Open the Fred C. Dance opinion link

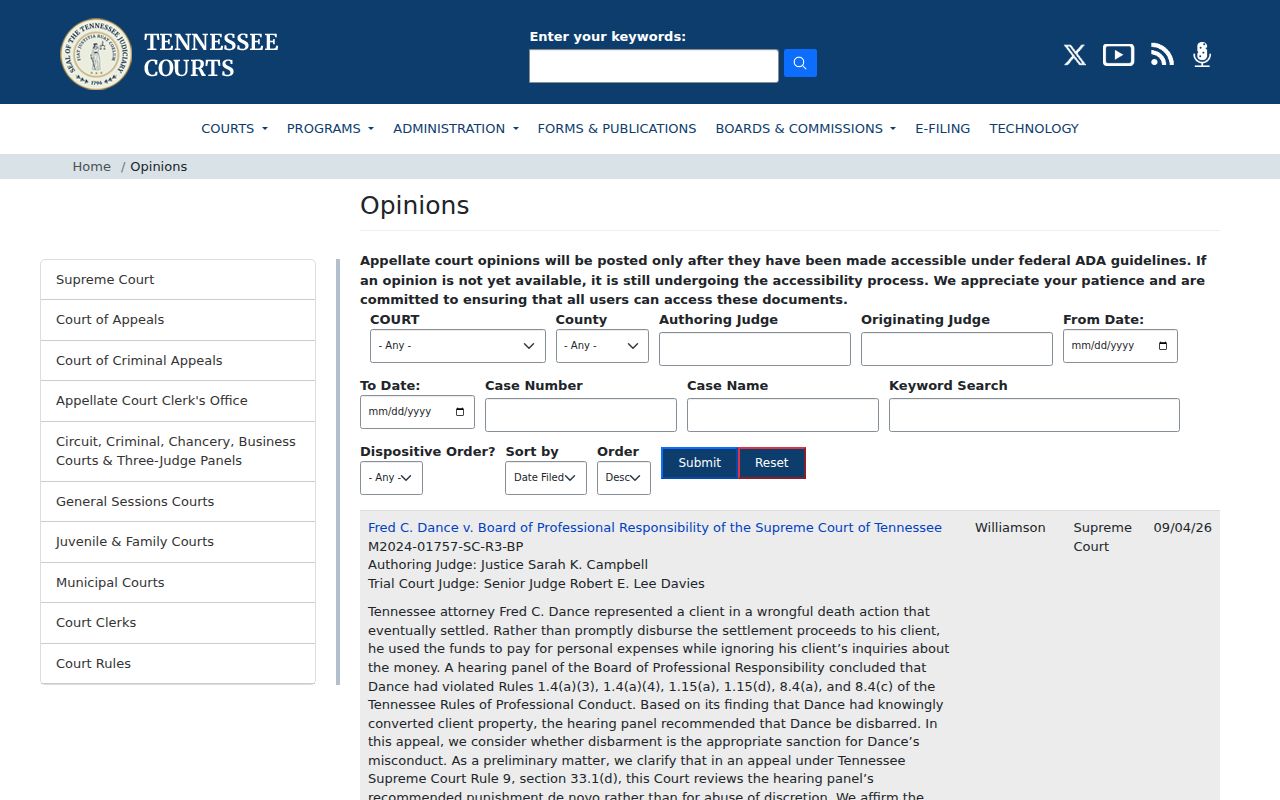coord(655,528)
